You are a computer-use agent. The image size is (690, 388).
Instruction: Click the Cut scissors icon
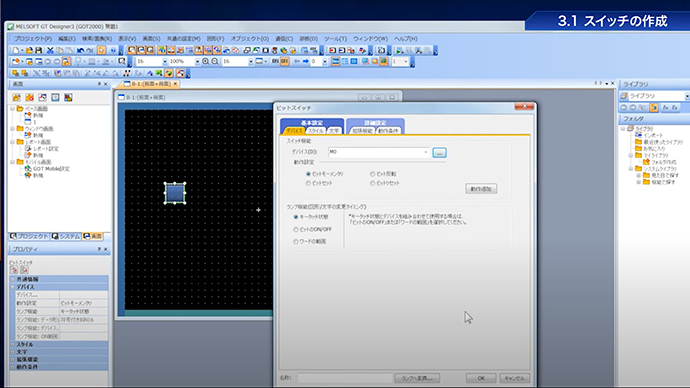click(x=50, y=51)
